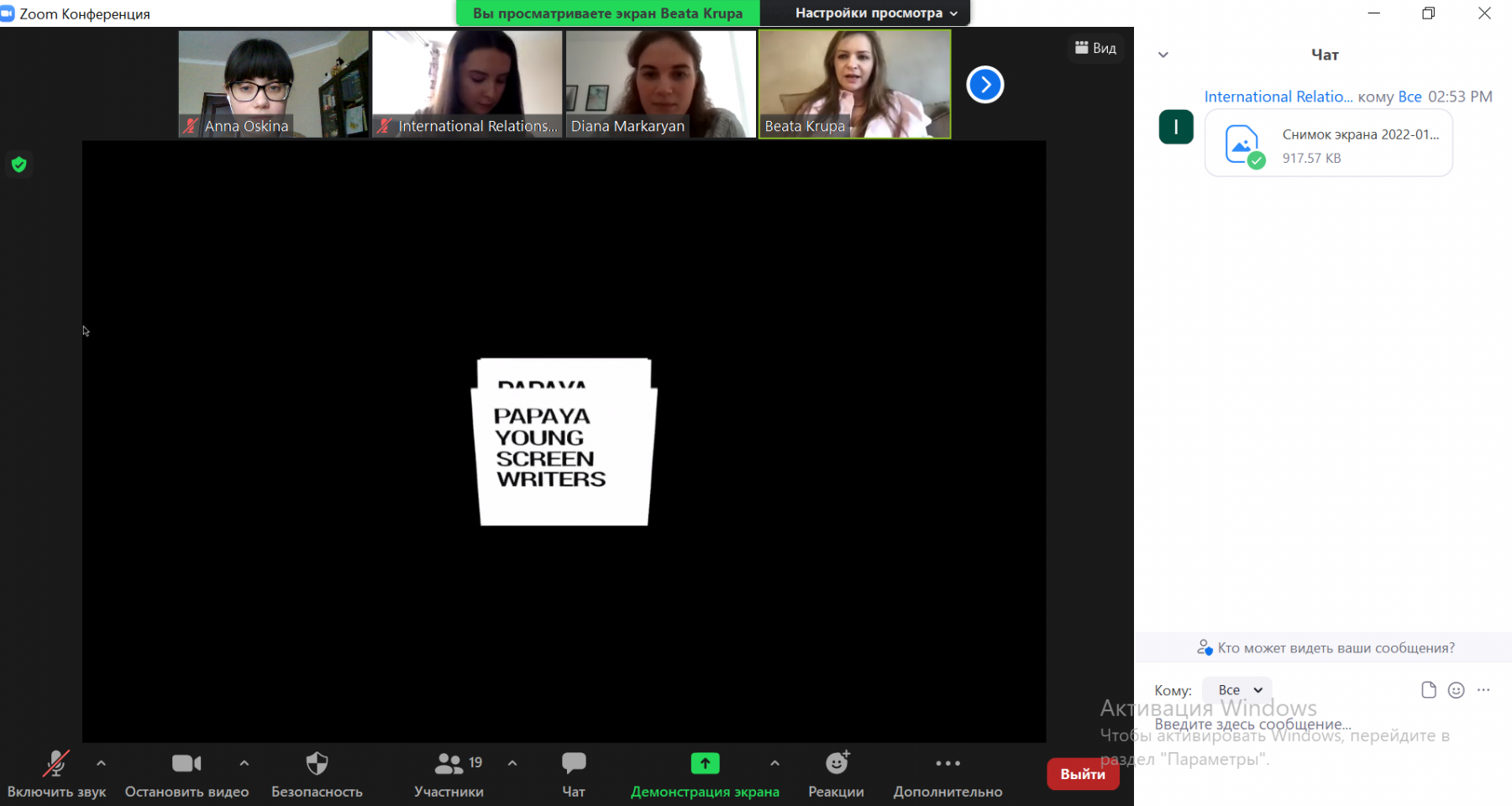Select Diana Markaryan video thumbnail

point(661,84)
